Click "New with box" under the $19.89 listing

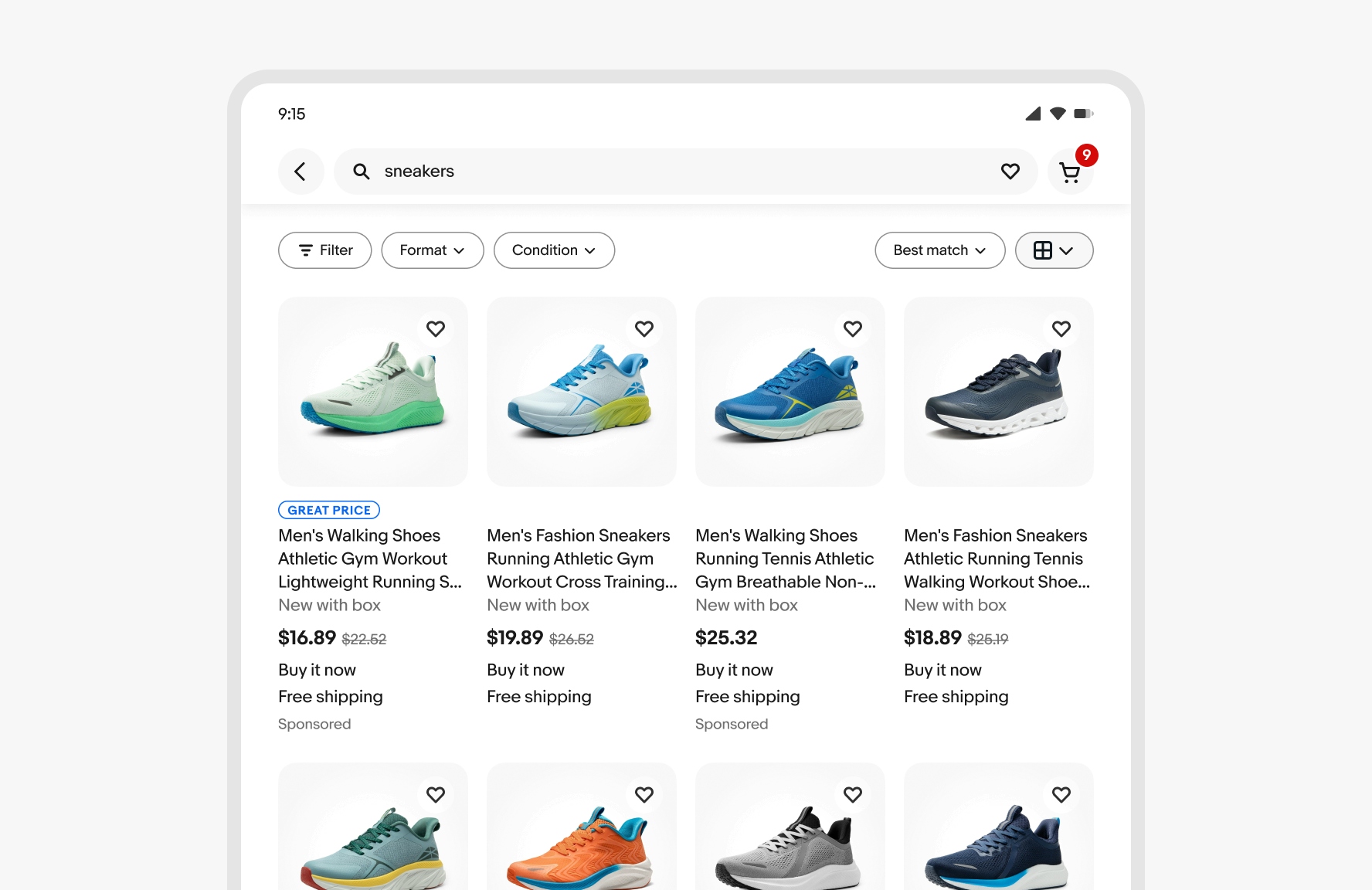(538, 606)
